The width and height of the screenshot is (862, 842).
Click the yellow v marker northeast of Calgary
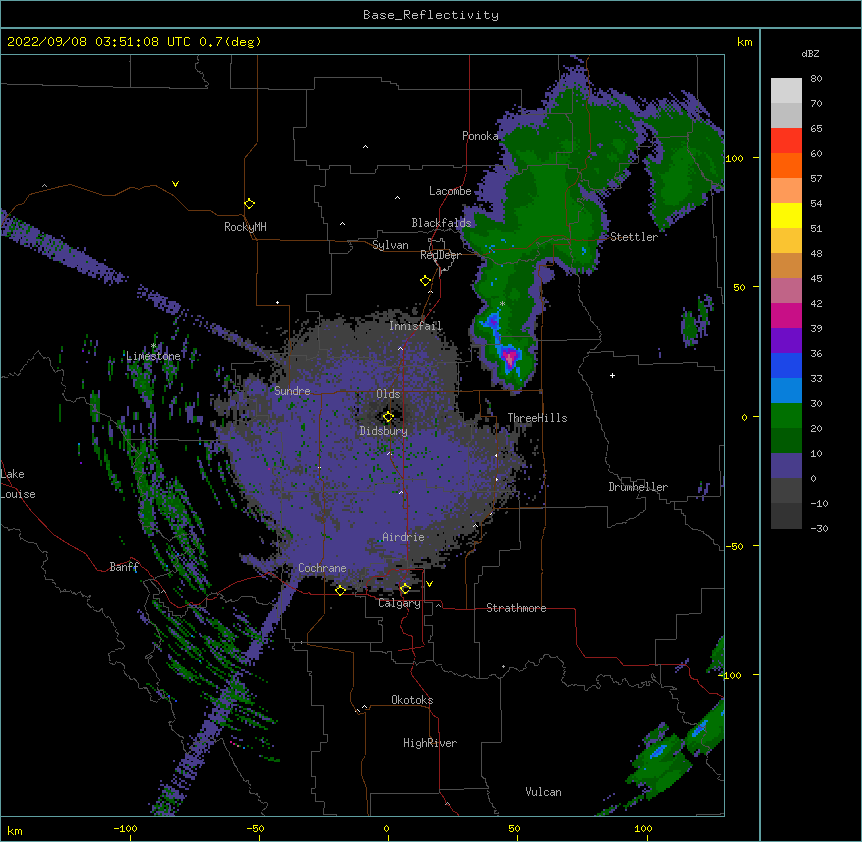pos(429,584)
